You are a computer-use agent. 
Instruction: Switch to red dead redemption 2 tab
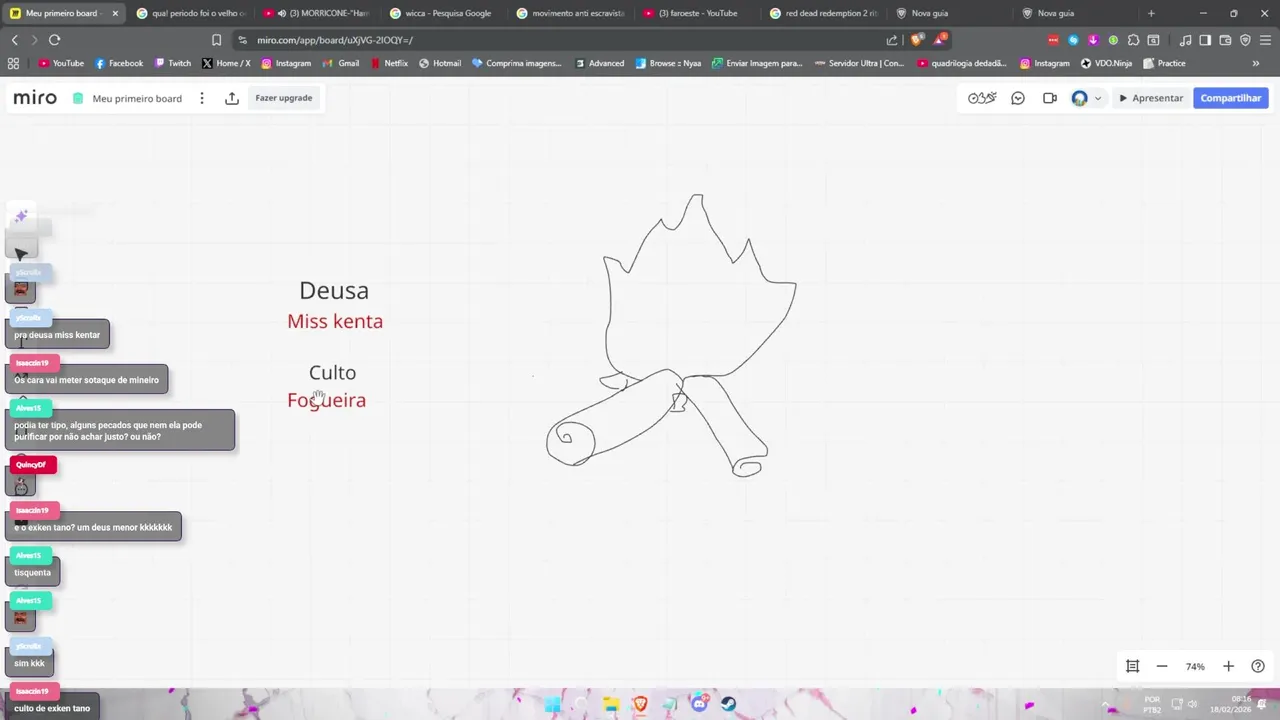[825, 13]
